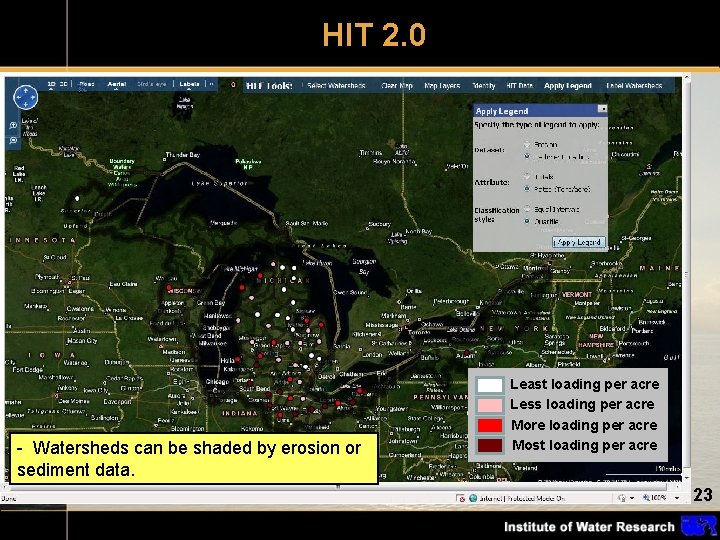Select the Road map view
This screenshot has width=720, height=540.
click(x=86, y=84)
